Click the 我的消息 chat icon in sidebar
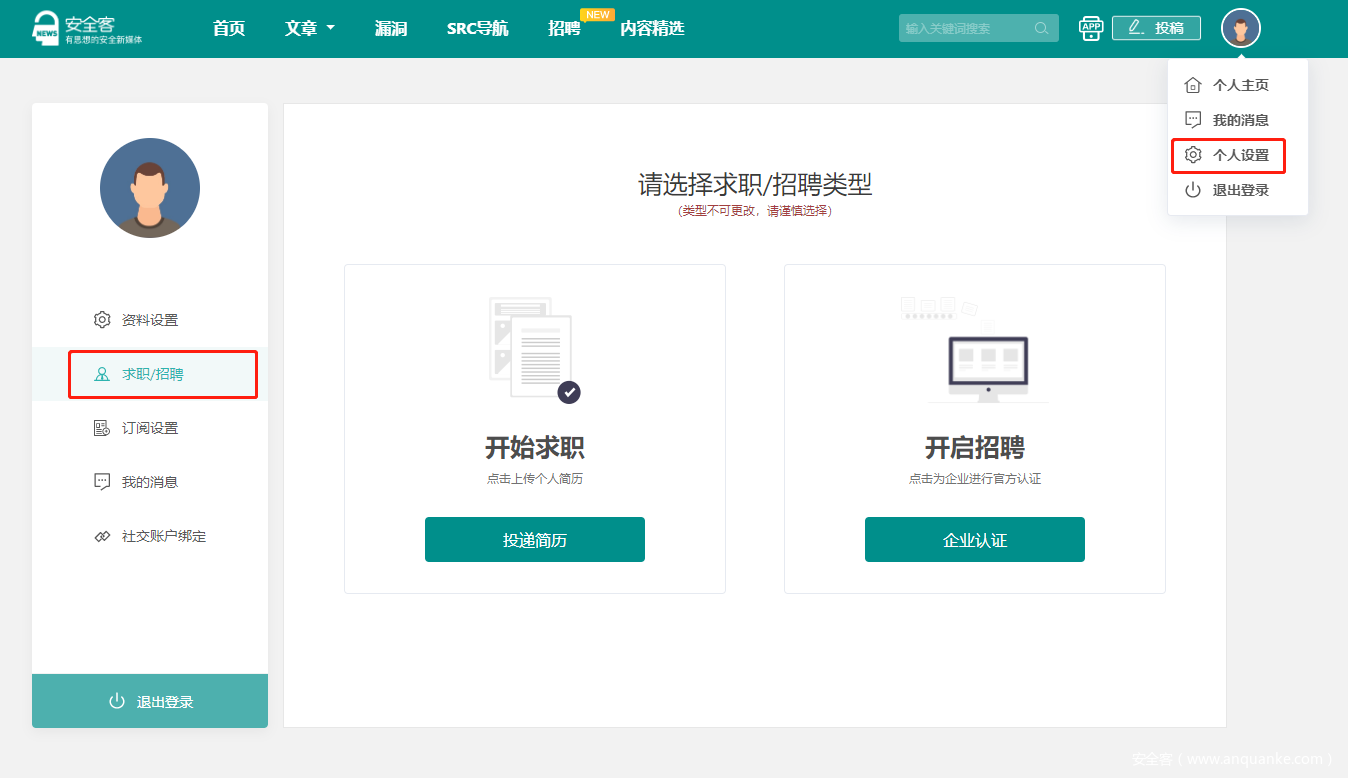 (x=102, y=482)
